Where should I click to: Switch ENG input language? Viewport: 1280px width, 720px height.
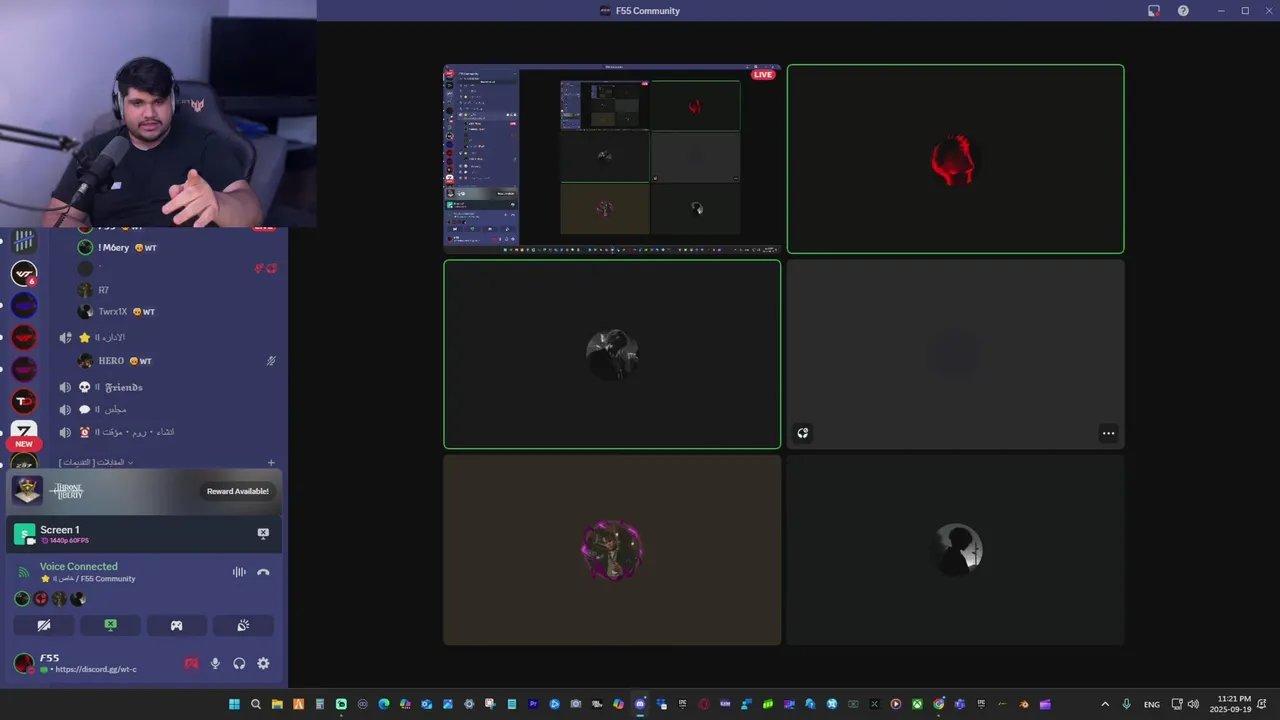click(1152, 704)
